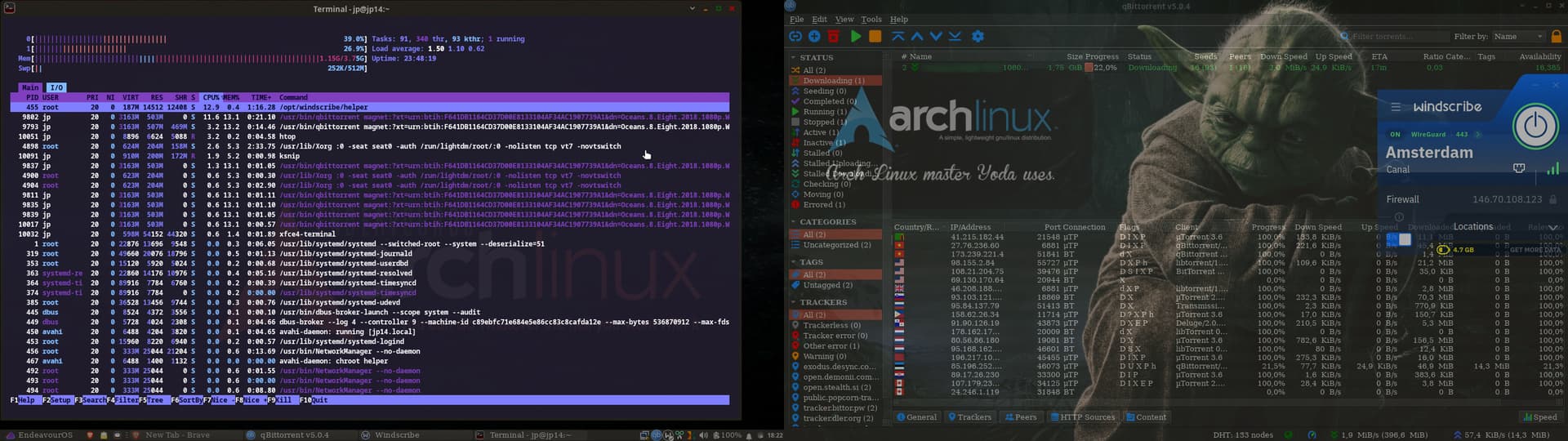Select the Errored (1) status filter
The width and height of the screenshot is (1568, 441).
click(835, 205)
